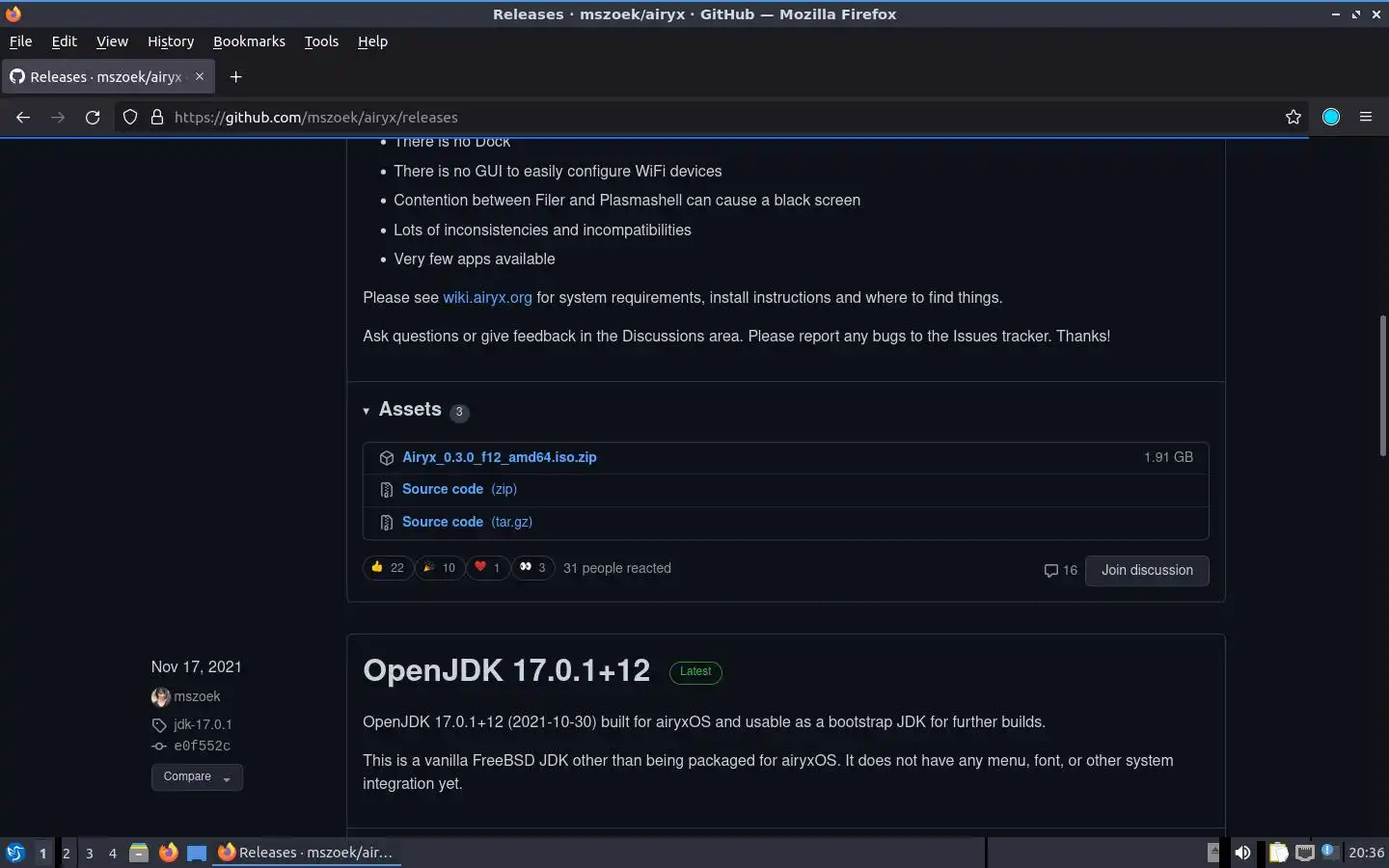This screenshot has height=868, width=1389.
Task: Close the Releases · mszoek/airyx tab
Action: [200, 76]
